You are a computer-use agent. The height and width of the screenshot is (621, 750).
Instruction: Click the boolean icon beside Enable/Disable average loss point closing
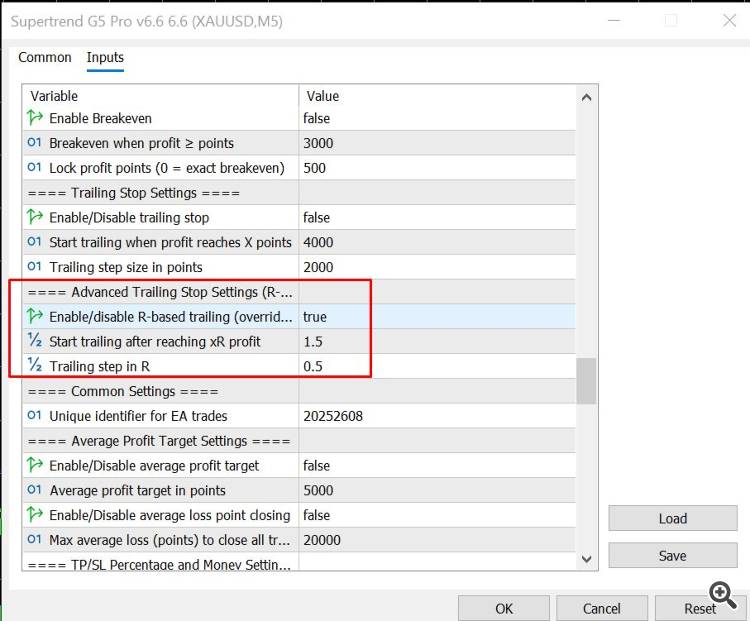click(x=35, y=515)
